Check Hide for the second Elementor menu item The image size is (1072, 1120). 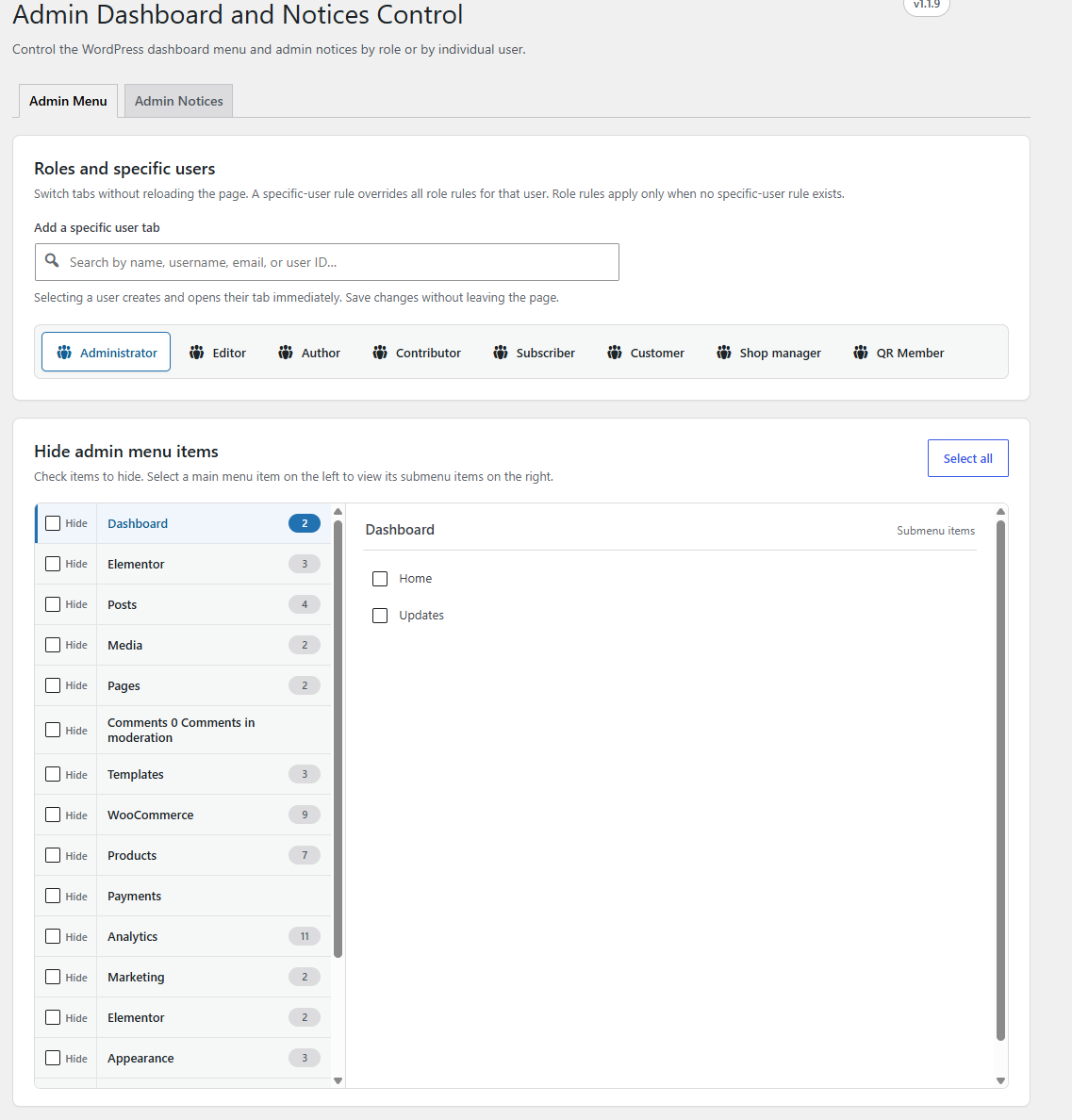tap(53, 1017)
